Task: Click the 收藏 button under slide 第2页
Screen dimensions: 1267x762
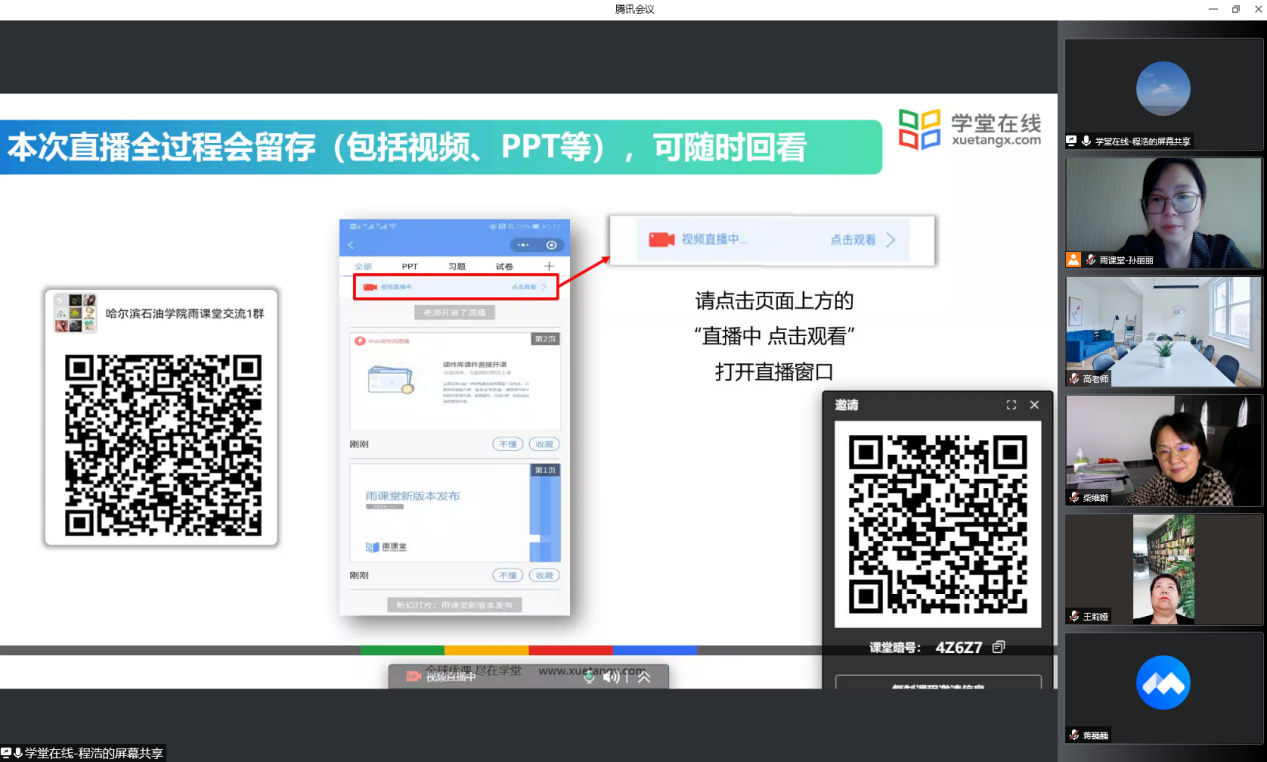Action: (x=544, y=444)
